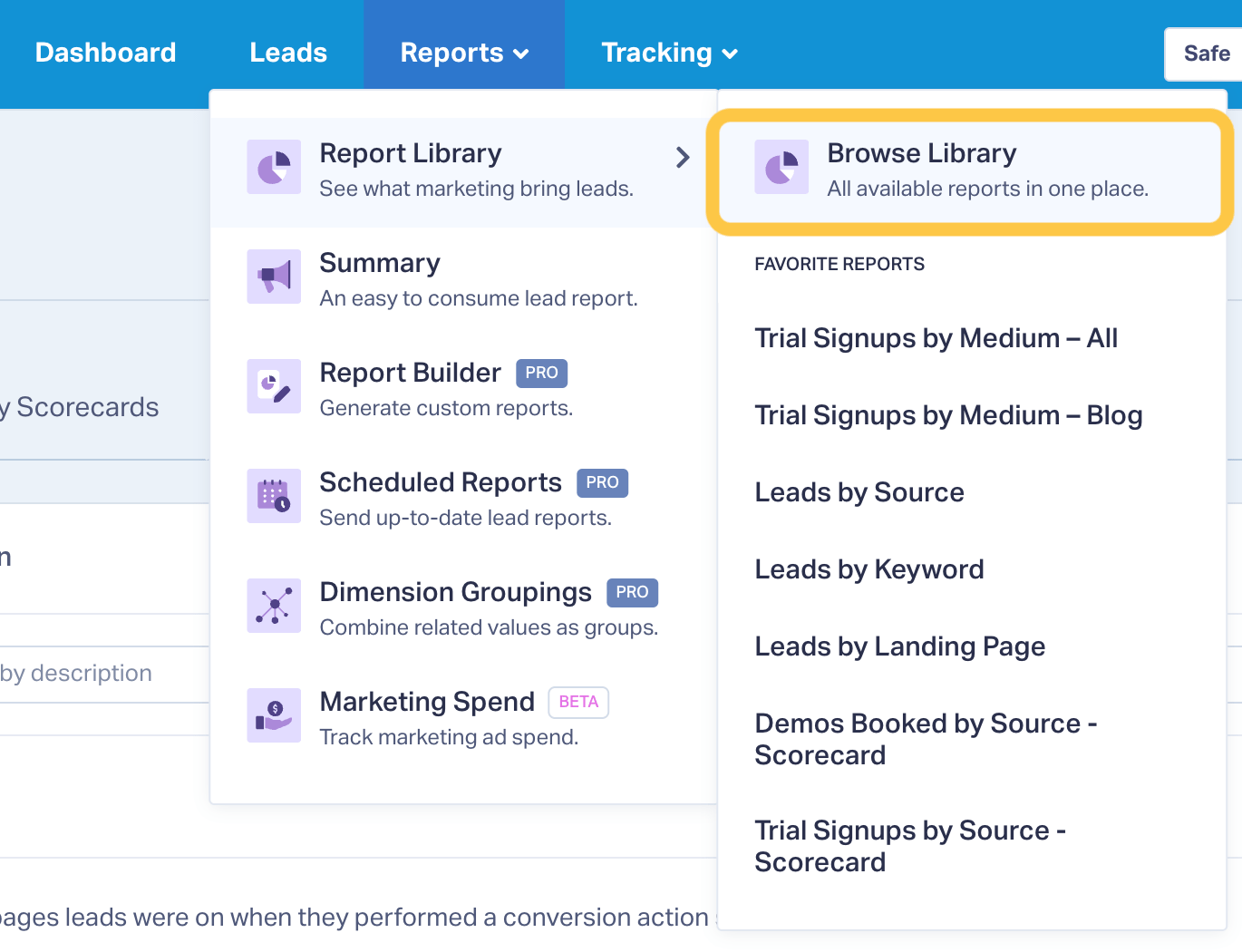Click the Safe button at top right

pyautogui.click(x=1204, y=54)
